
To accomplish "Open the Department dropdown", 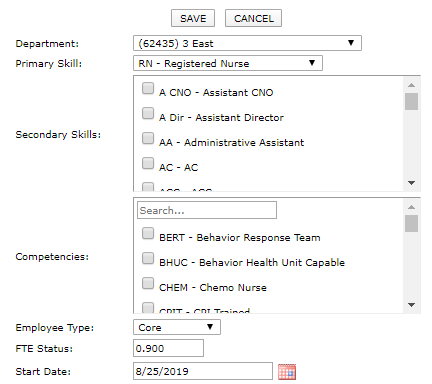I will click(247, 43).
